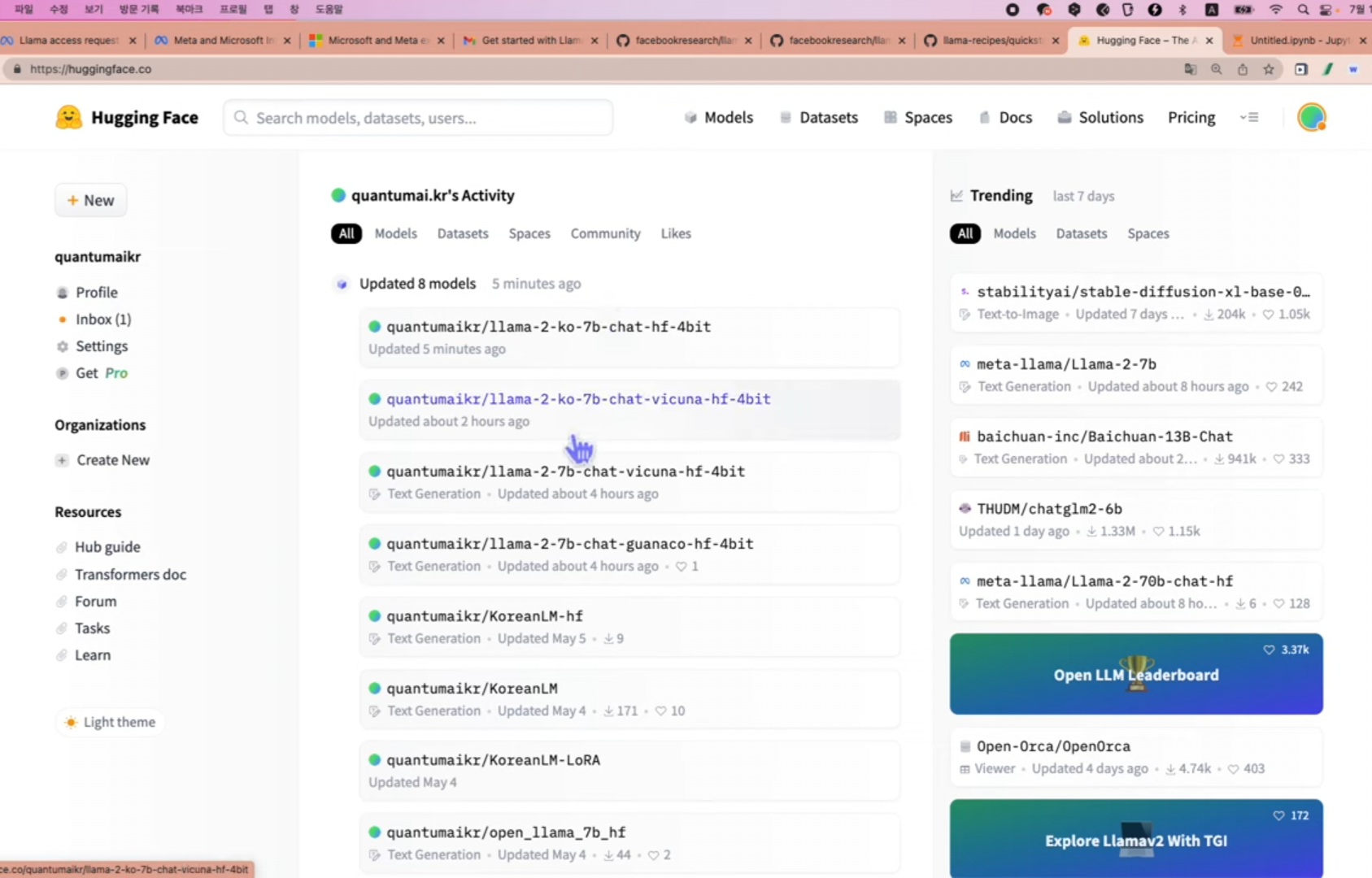The height and width of the screenshot is (878, 1372).
Task: Select the Community filter under Activity
Action: point(606,233)
